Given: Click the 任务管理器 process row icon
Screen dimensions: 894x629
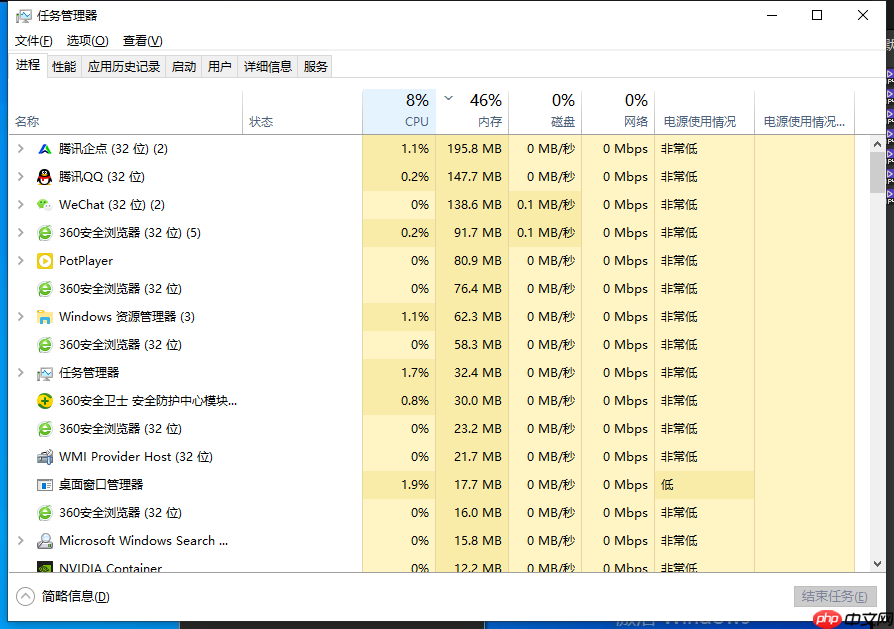Looking at the screenshot, I should (x=44, y=374).
